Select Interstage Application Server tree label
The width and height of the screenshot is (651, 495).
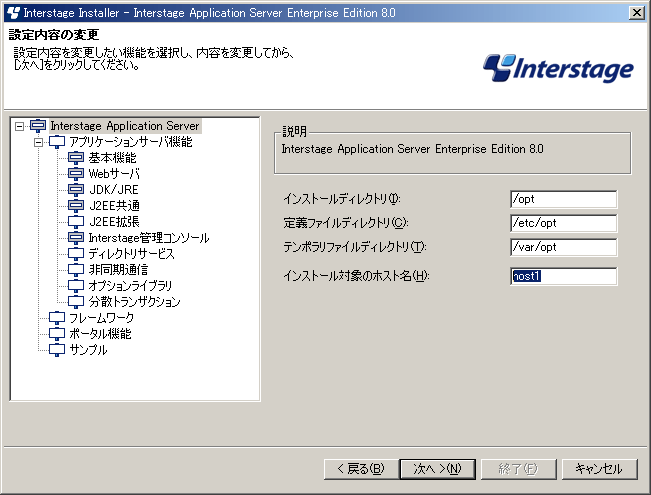coord(125,126)
